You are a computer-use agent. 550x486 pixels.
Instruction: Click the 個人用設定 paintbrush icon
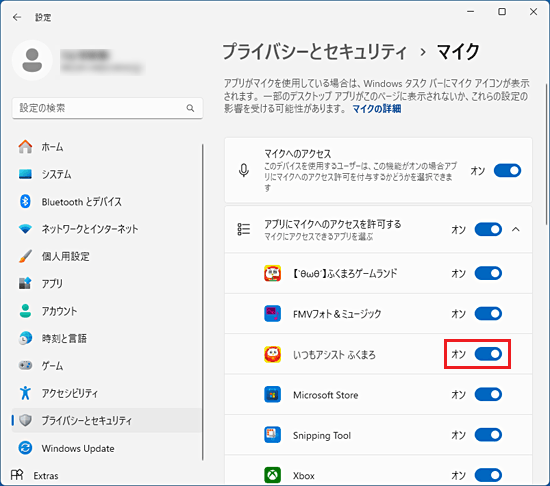pyautogui.click(x=25, y=256)
